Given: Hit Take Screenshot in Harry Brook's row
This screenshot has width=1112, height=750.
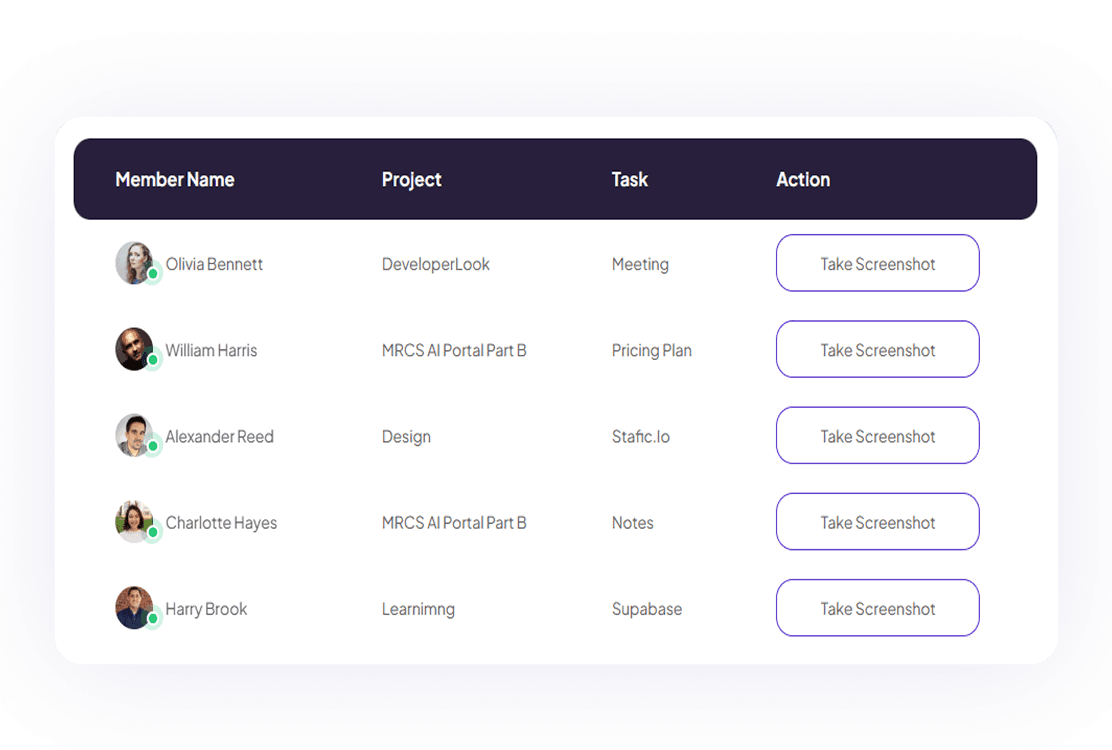Looking at the screenshot, I should (877, 608).
